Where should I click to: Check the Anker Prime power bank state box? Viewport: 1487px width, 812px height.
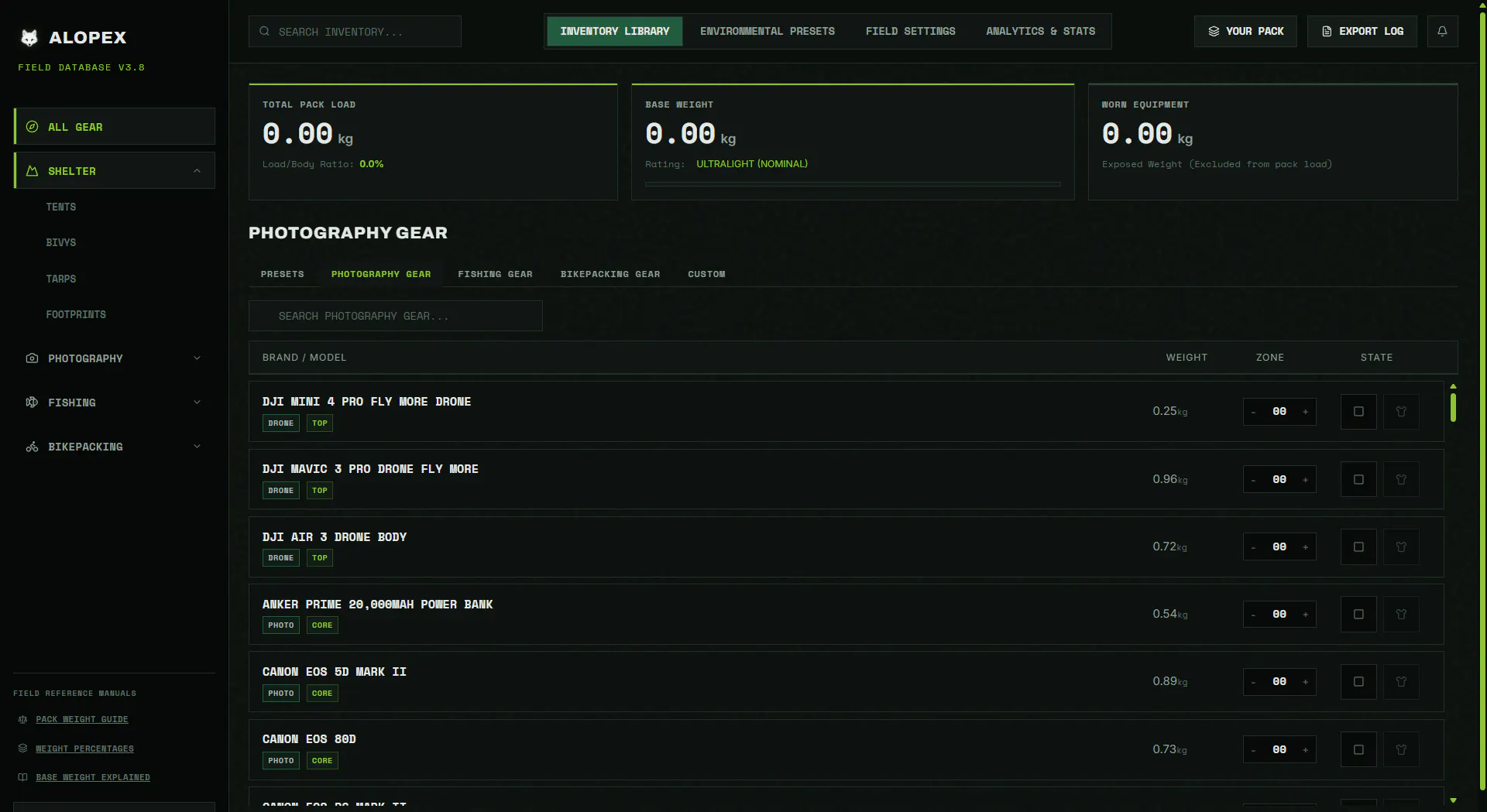pos(1358,615)
